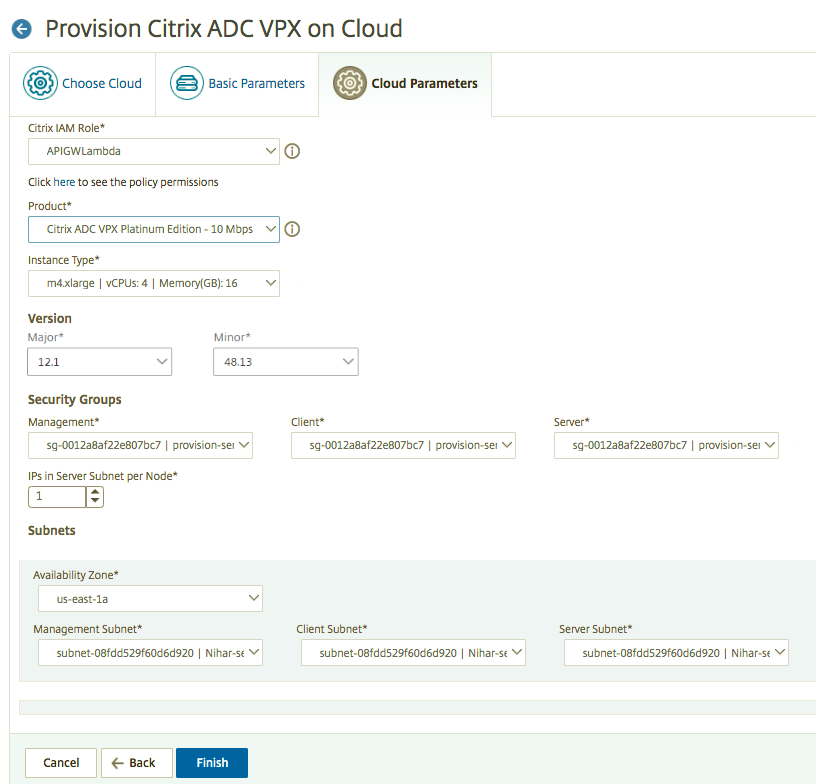Click the Choose Cloud gear icon
This screenshot has height=784, width=816.
[x=40, y=83]
